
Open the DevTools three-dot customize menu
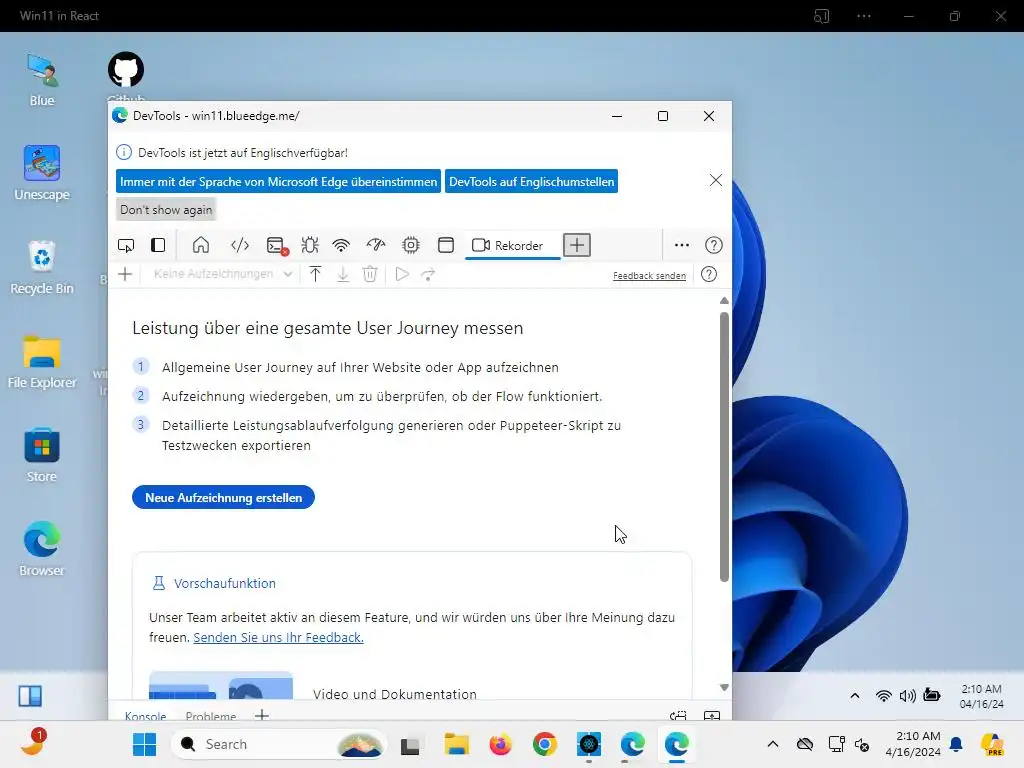coord(682,246)
